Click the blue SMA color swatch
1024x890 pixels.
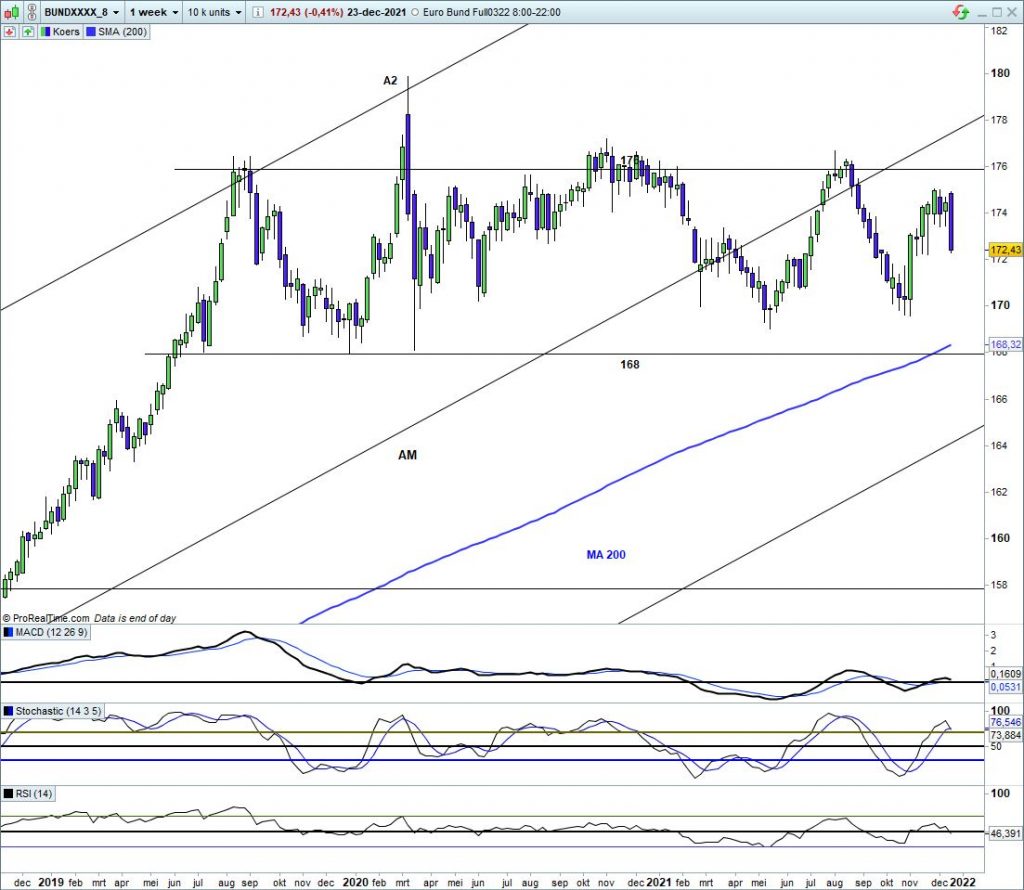(x=90, y=32)
